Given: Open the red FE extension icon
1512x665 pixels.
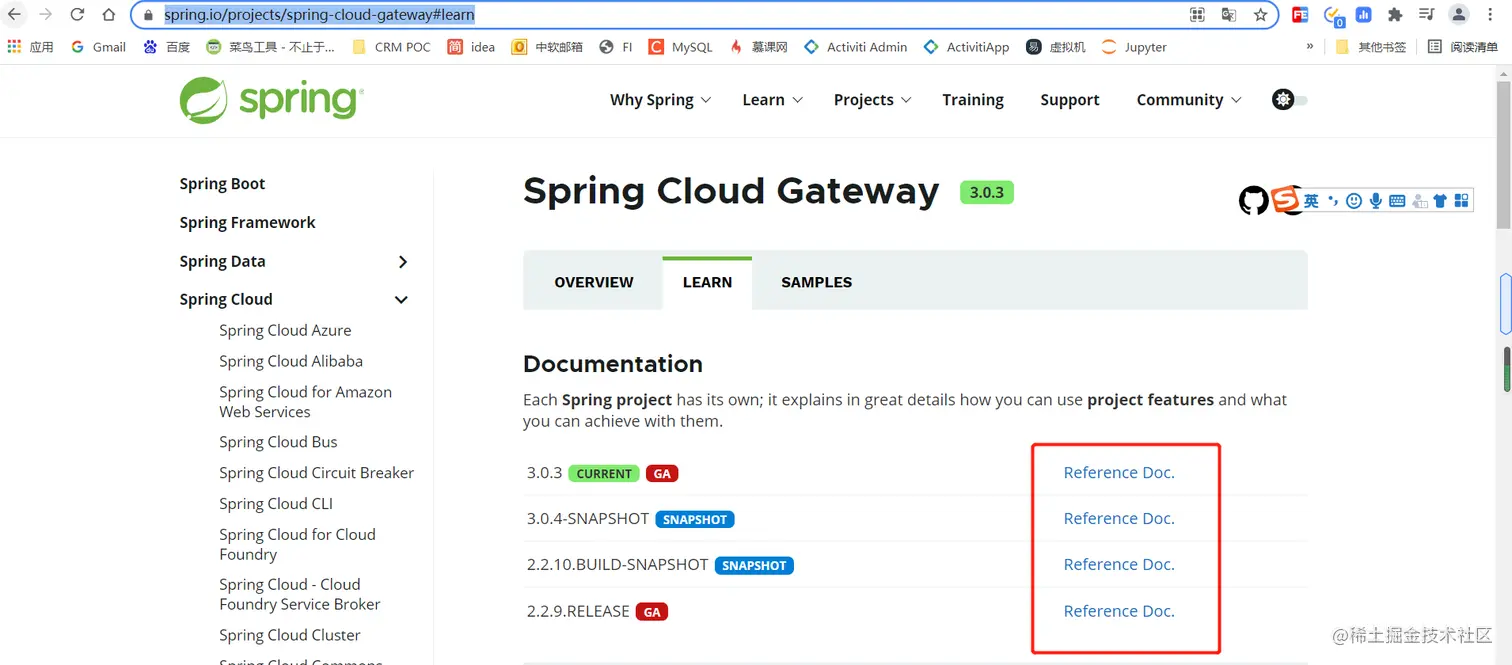Looking at the screenshot, I should [1300, 15].
